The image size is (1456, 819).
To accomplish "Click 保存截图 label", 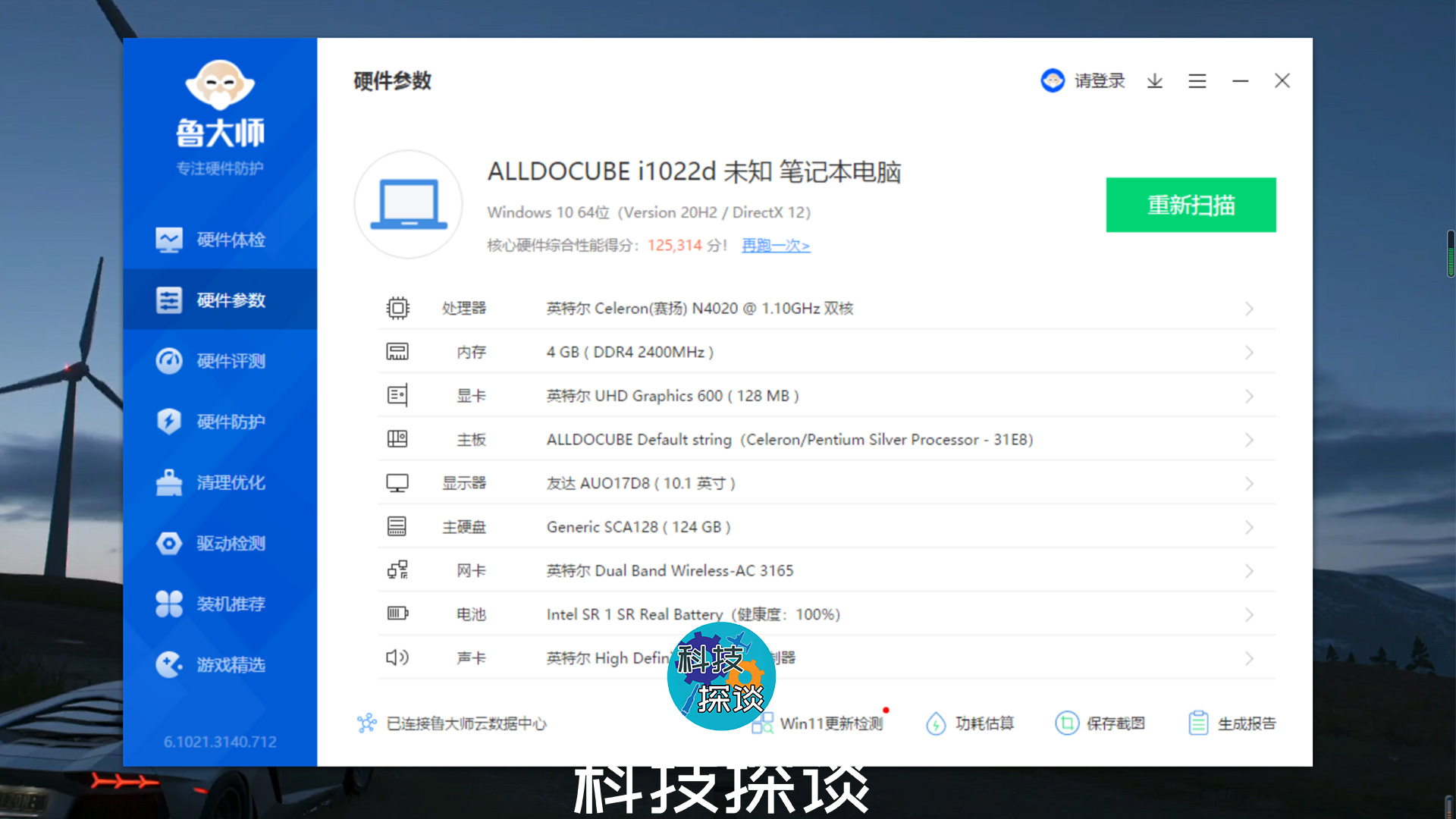I will (1116, 723).
